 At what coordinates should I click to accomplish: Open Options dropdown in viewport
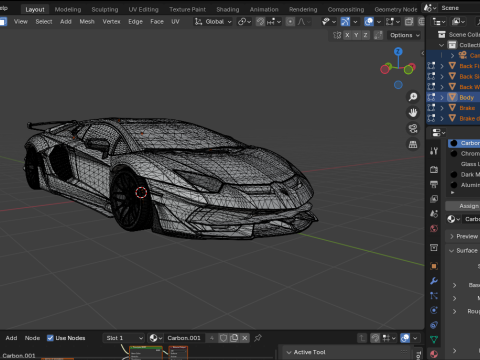(x=405, y=35)
